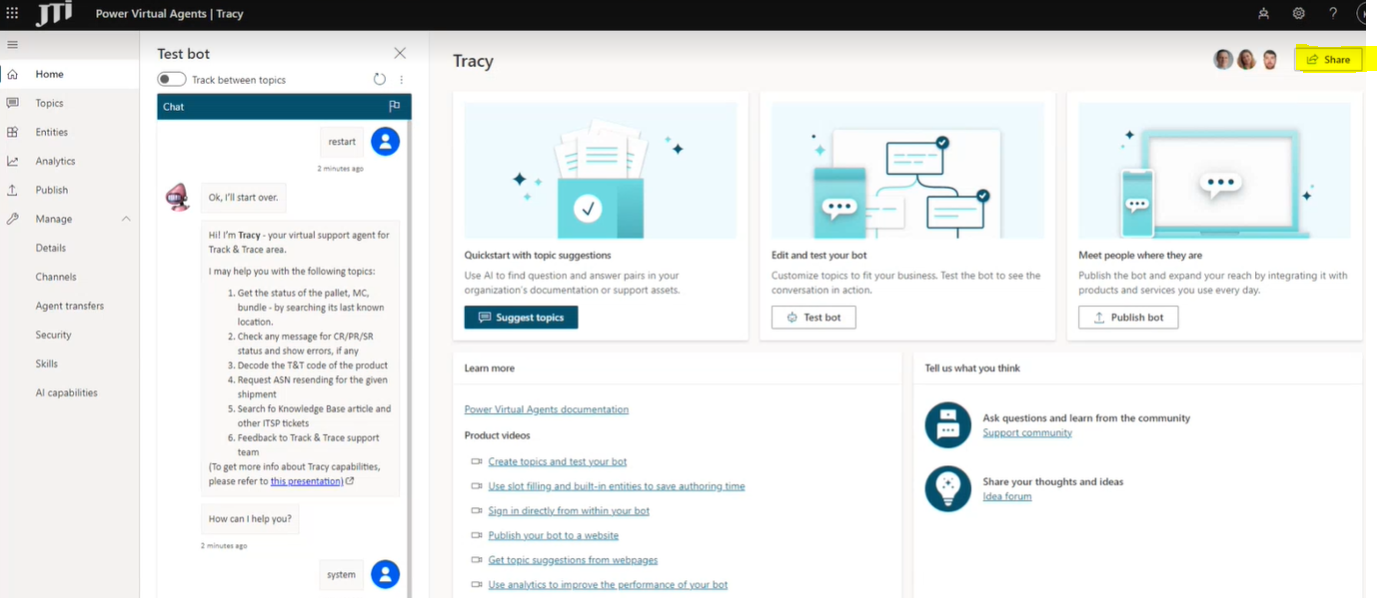Reset conversation with the refresh icon

[379, 80]
